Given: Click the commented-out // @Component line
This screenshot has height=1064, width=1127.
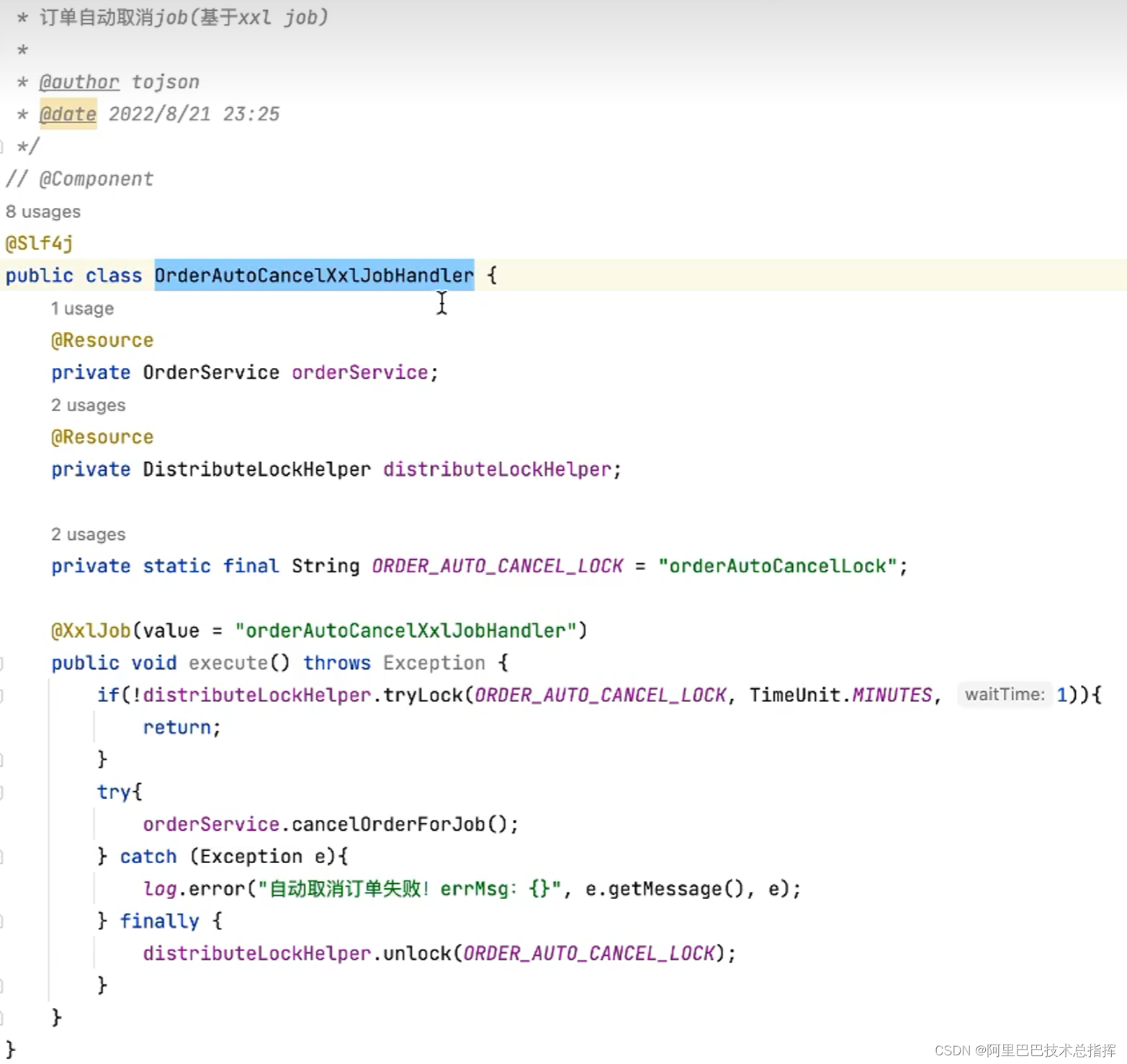Looking at the screenshot, I should point(79,179).
